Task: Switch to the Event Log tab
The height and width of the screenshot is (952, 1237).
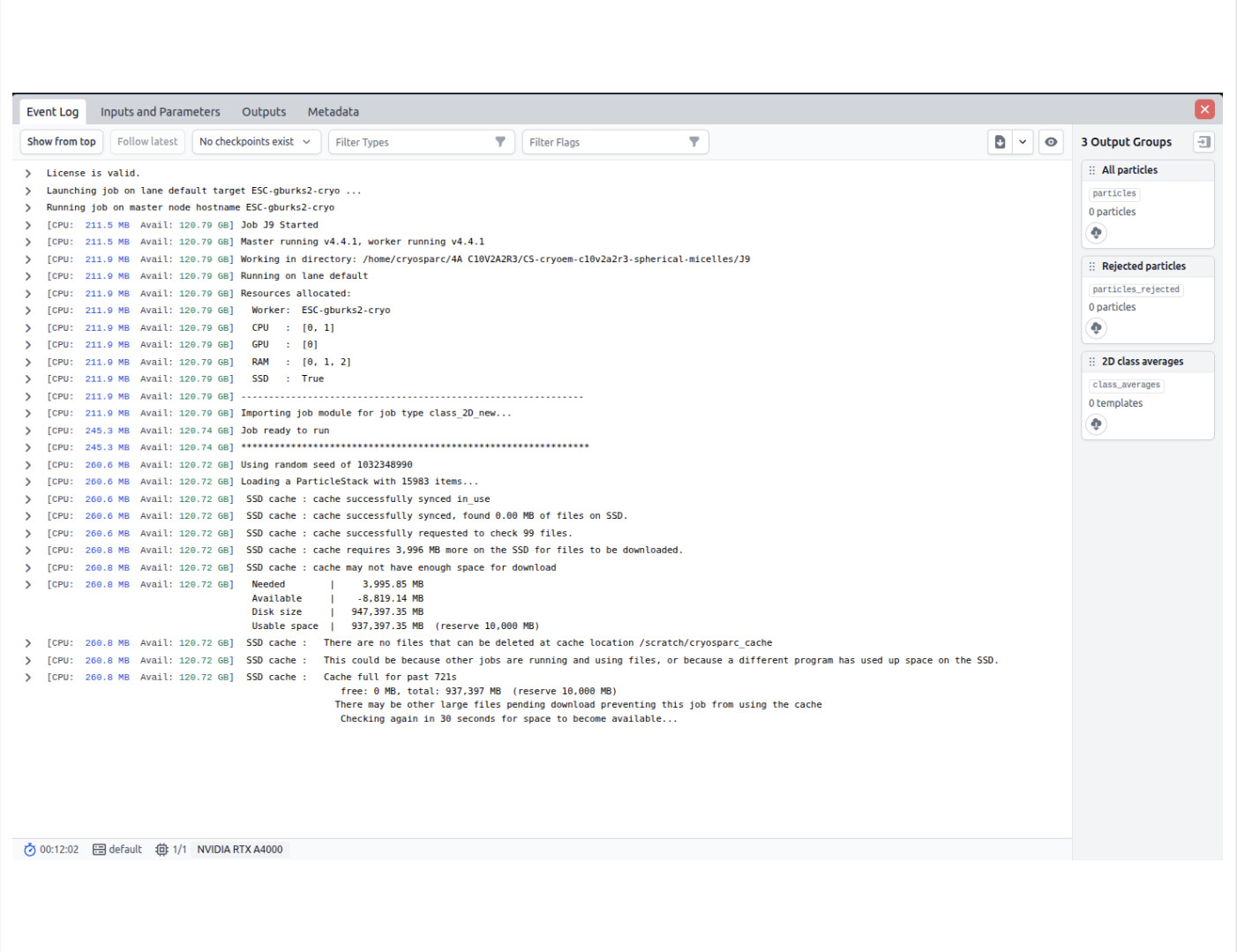Action: click(x=53, y=112)
